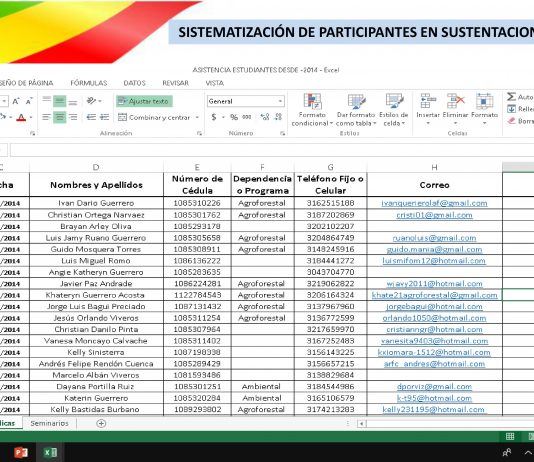Expand the Combinar y centrar dropdown arrow
This screenshot has height=462, width=534.
pyautogui.click(x=197, y=117)
